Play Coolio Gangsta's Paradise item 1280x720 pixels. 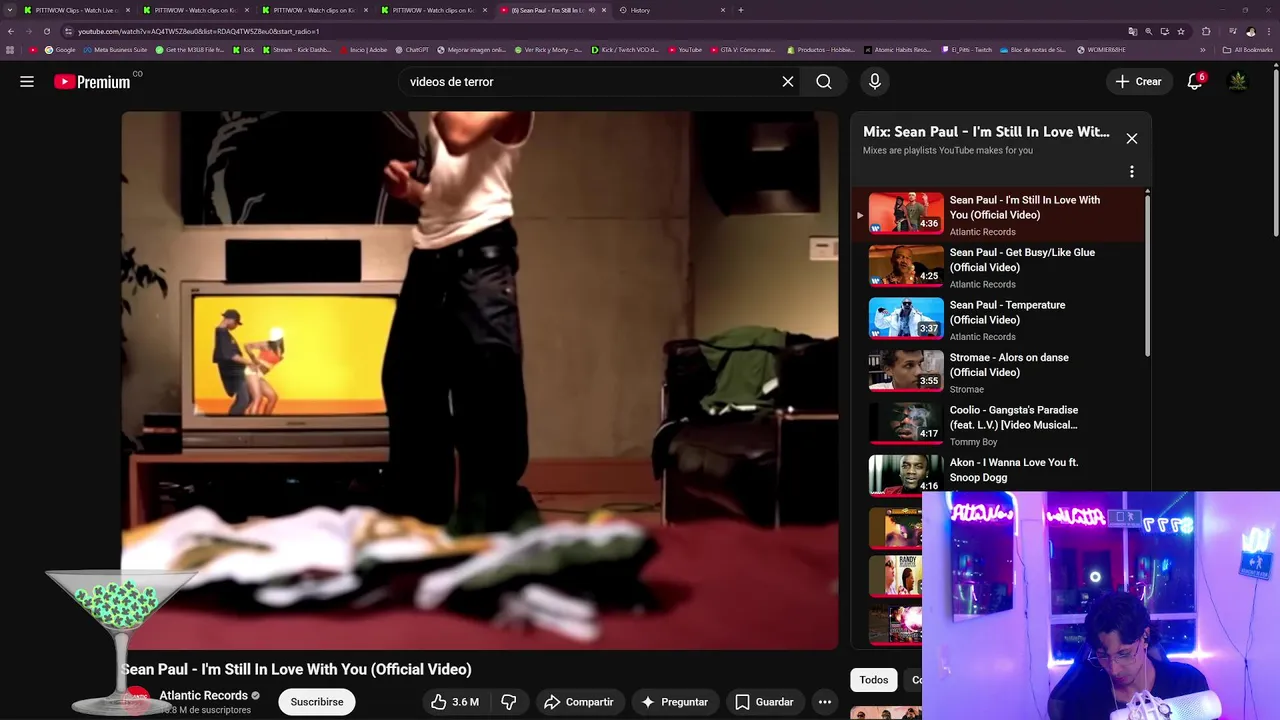click(1000, 425)
